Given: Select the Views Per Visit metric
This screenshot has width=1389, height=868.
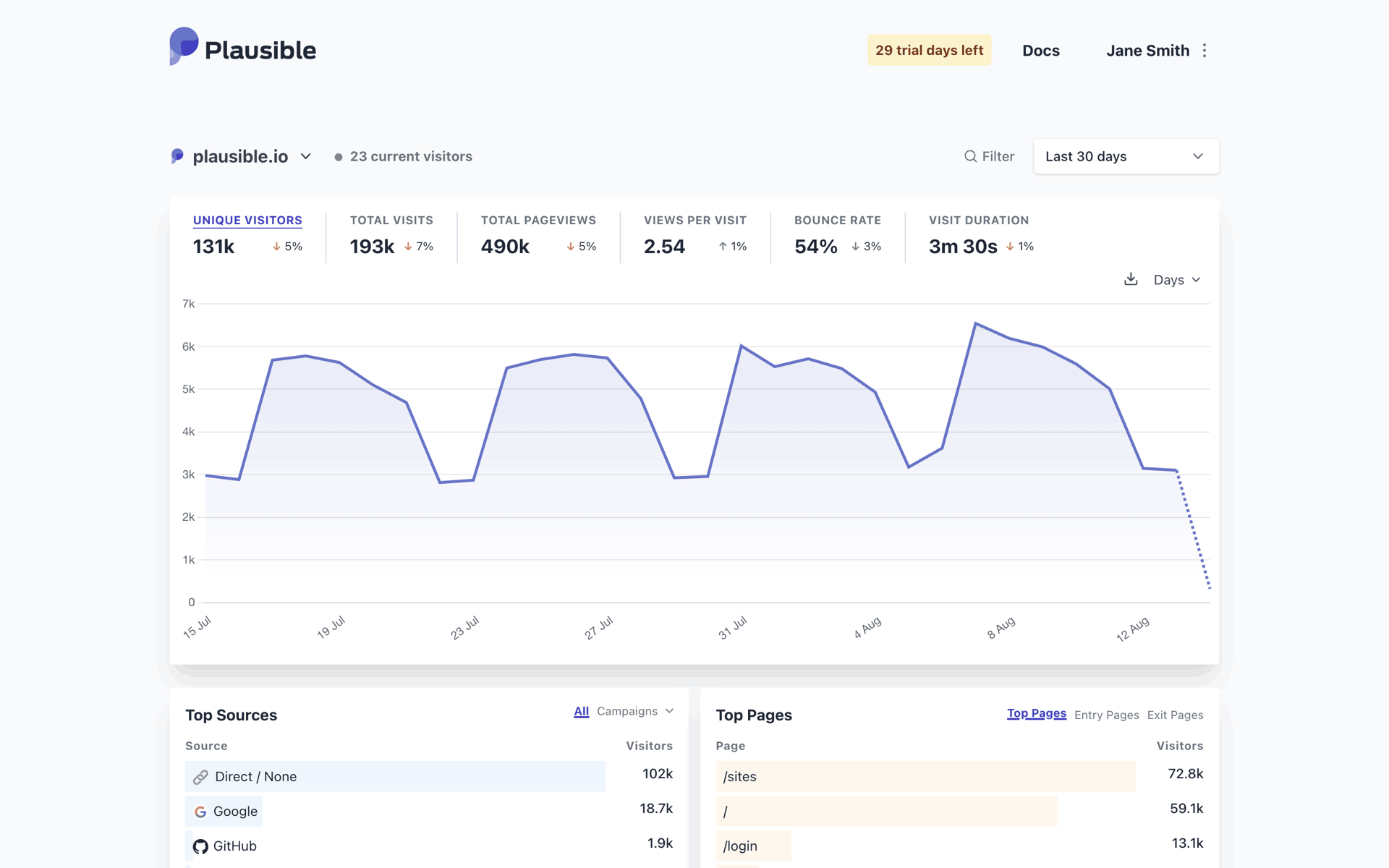Looking at the screenshot, I should pos(694,221).
